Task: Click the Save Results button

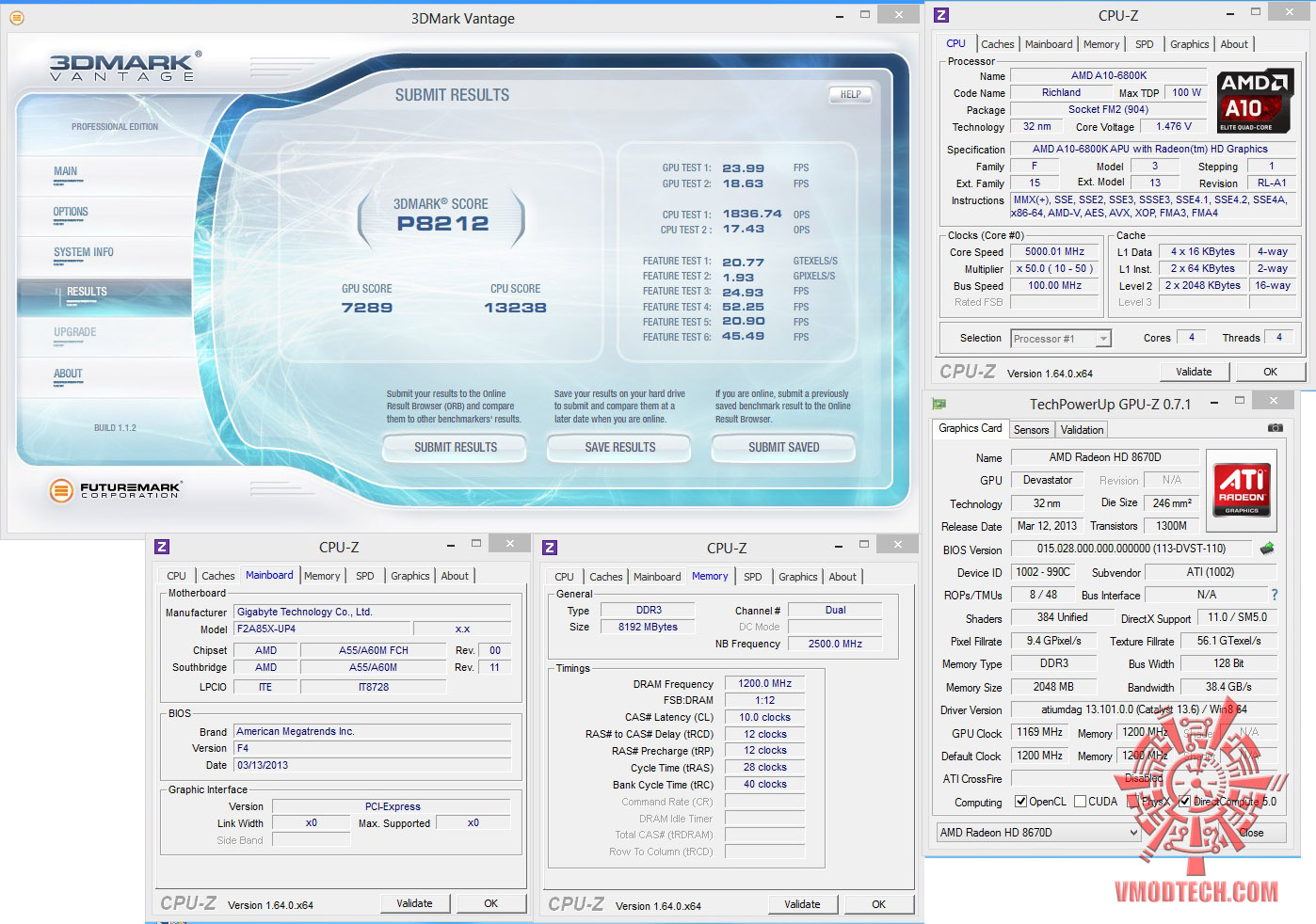Action: pyautogui.click(x=619, y=448)
